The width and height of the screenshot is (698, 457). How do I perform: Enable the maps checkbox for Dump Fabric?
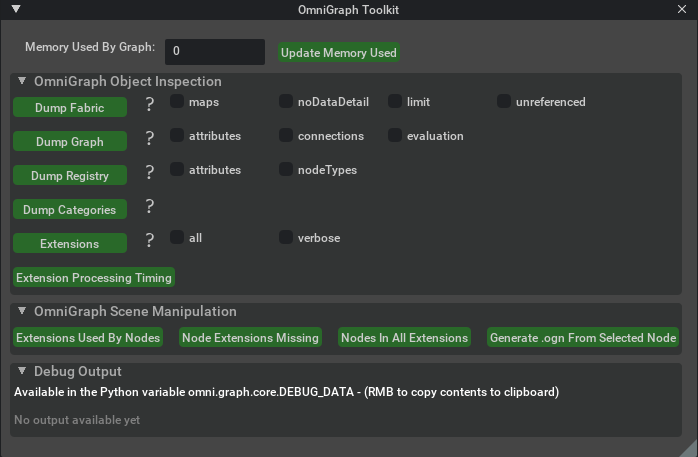tap(177, 102)
